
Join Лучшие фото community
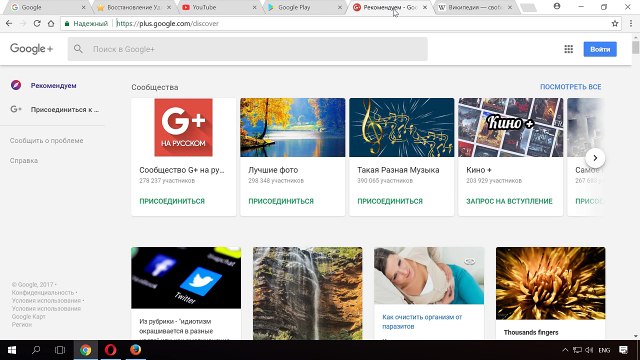click(x=281, y=201)
